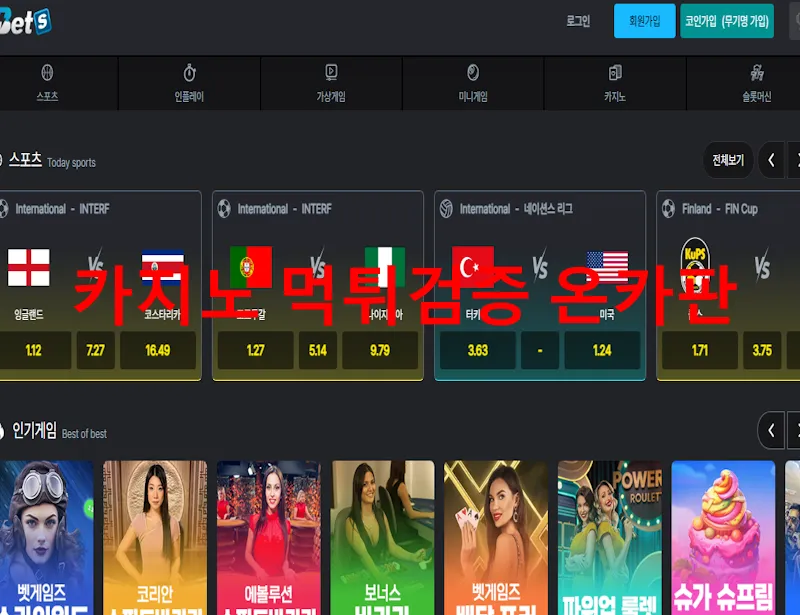Image resolution: width=800 pixels, height=615 pixels.
Task: Click the basketball icon above 스포츠
Action: tap(47, 72)
